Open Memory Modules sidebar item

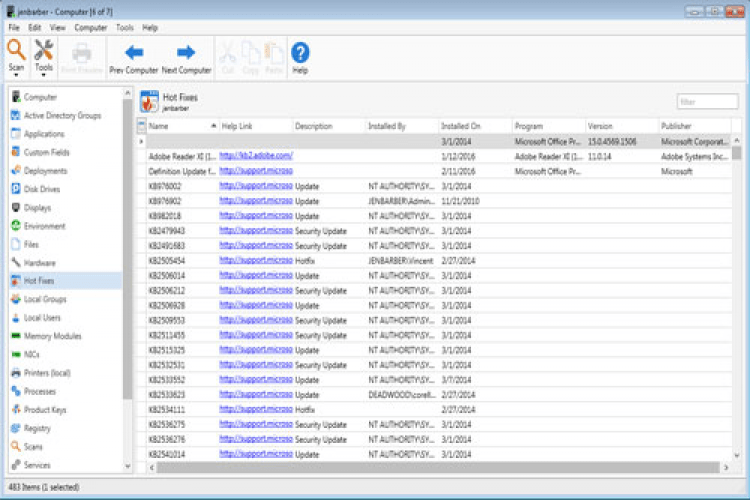pyautogui.click(x=52, y=336)
